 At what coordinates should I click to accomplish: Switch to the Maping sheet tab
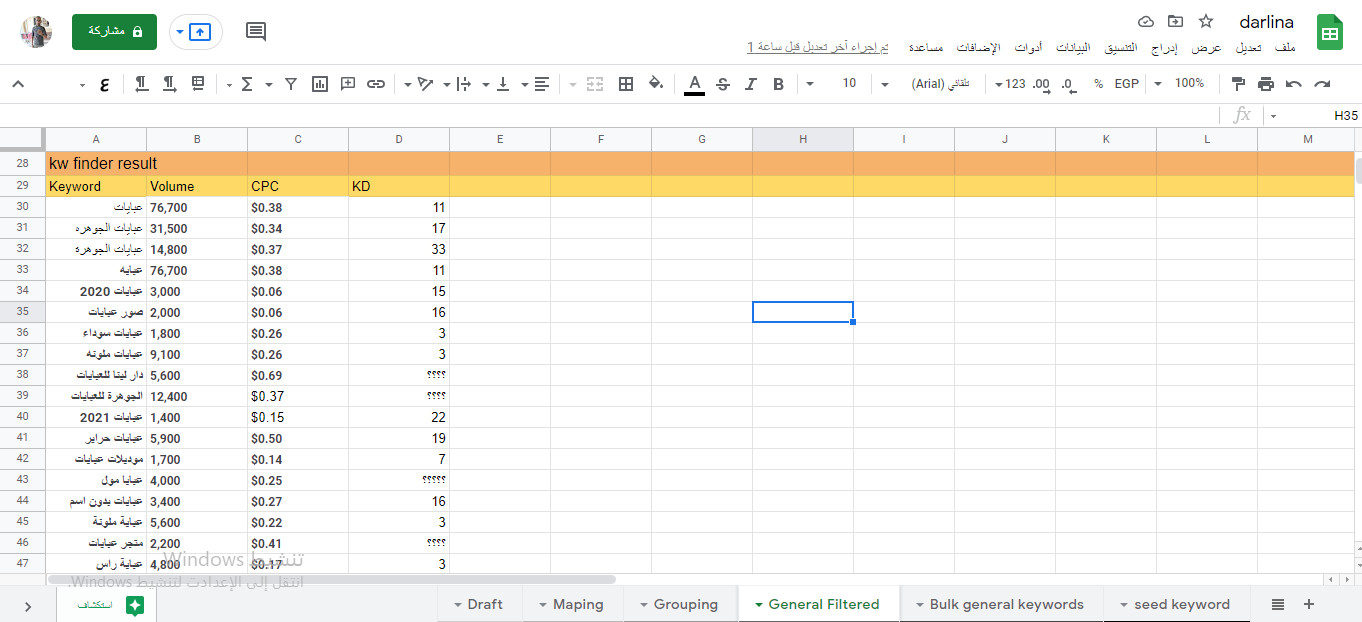tap(570, 604)
